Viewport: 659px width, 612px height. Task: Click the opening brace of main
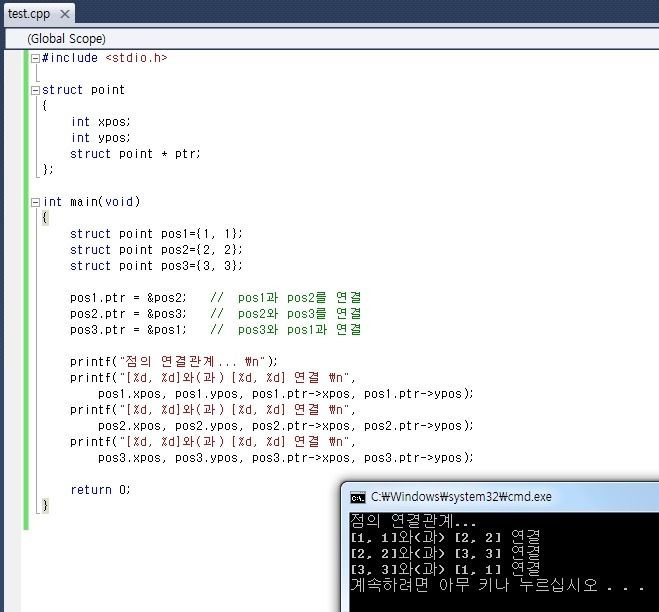(x=45, y=218)
